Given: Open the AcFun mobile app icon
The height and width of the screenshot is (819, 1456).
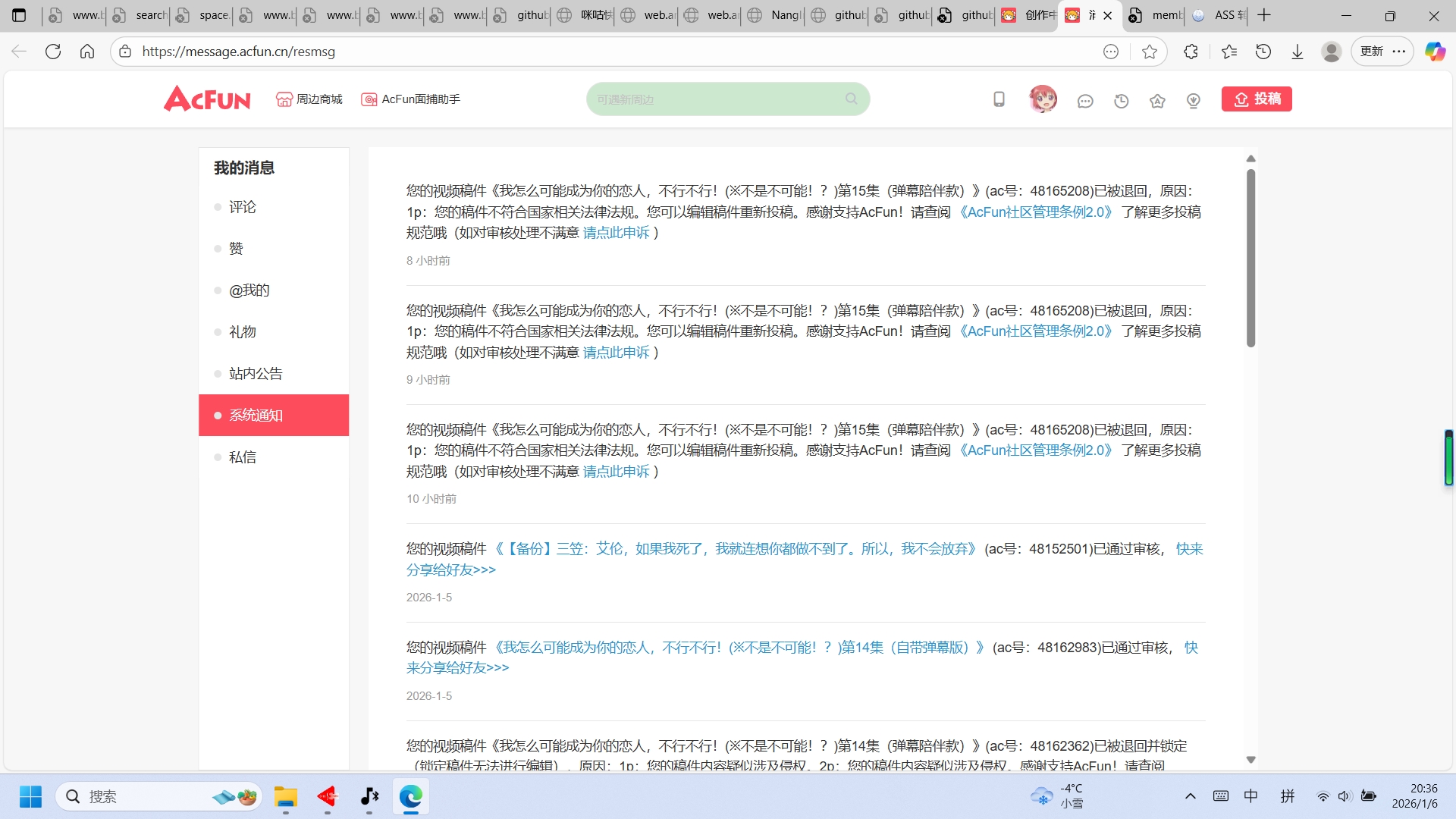Looking at the screenshot, I should (x=999, y=99).
